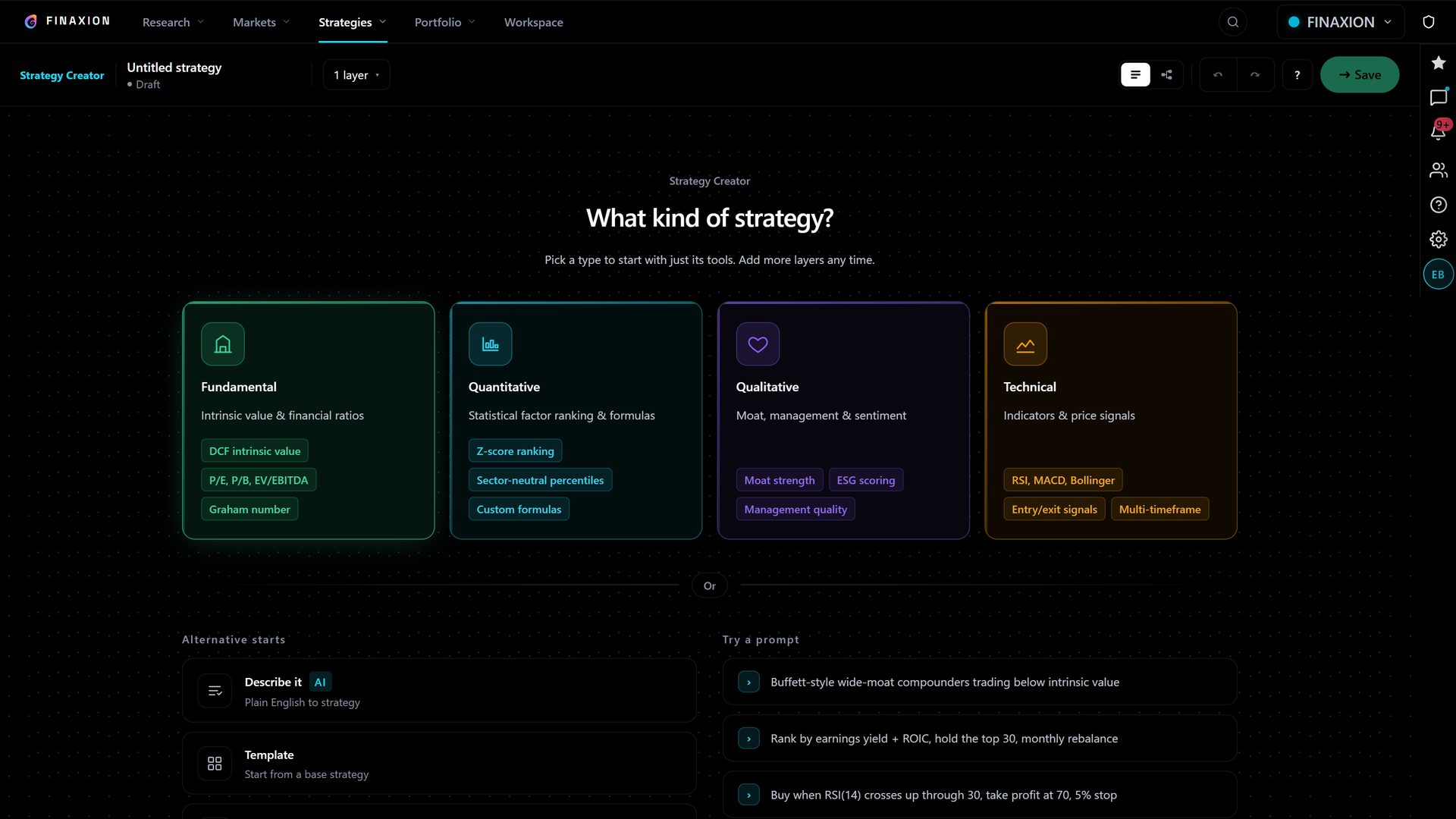This screenshot has width=1456, height=819.
Task: Click the redo arrow button
Action: click(1255, 75)
